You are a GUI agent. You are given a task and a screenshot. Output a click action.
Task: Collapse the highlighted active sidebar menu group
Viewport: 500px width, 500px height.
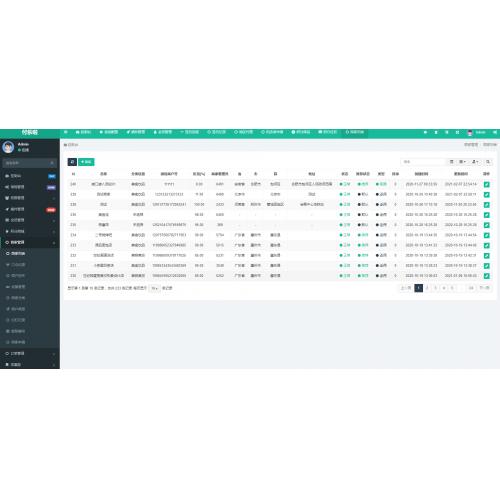point(30,242)
